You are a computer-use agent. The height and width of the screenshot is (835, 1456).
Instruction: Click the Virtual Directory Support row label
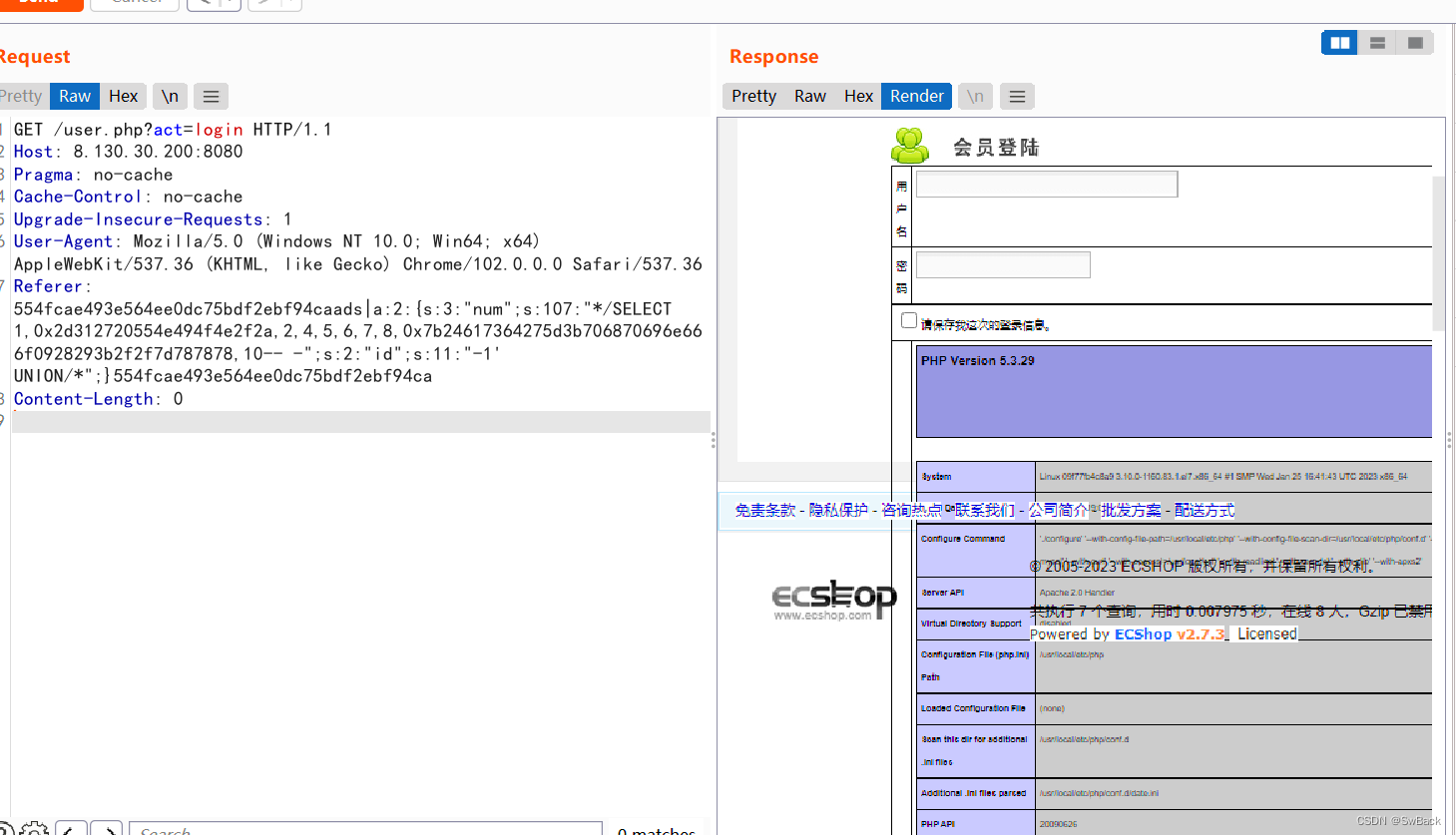point(971,624)
